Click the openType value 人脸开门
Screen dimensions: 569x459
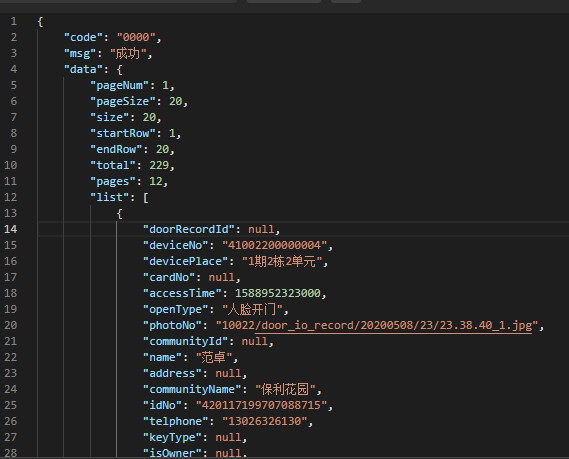tap(253, 309)
